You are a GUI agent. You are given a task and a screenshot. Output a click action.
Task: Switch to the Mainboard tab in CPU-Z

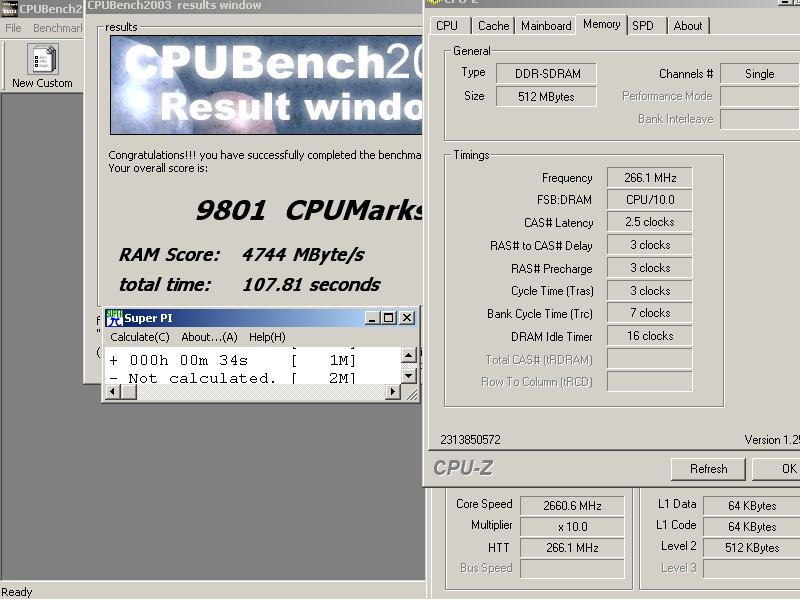pyautogui.click(x=546, y=26)
